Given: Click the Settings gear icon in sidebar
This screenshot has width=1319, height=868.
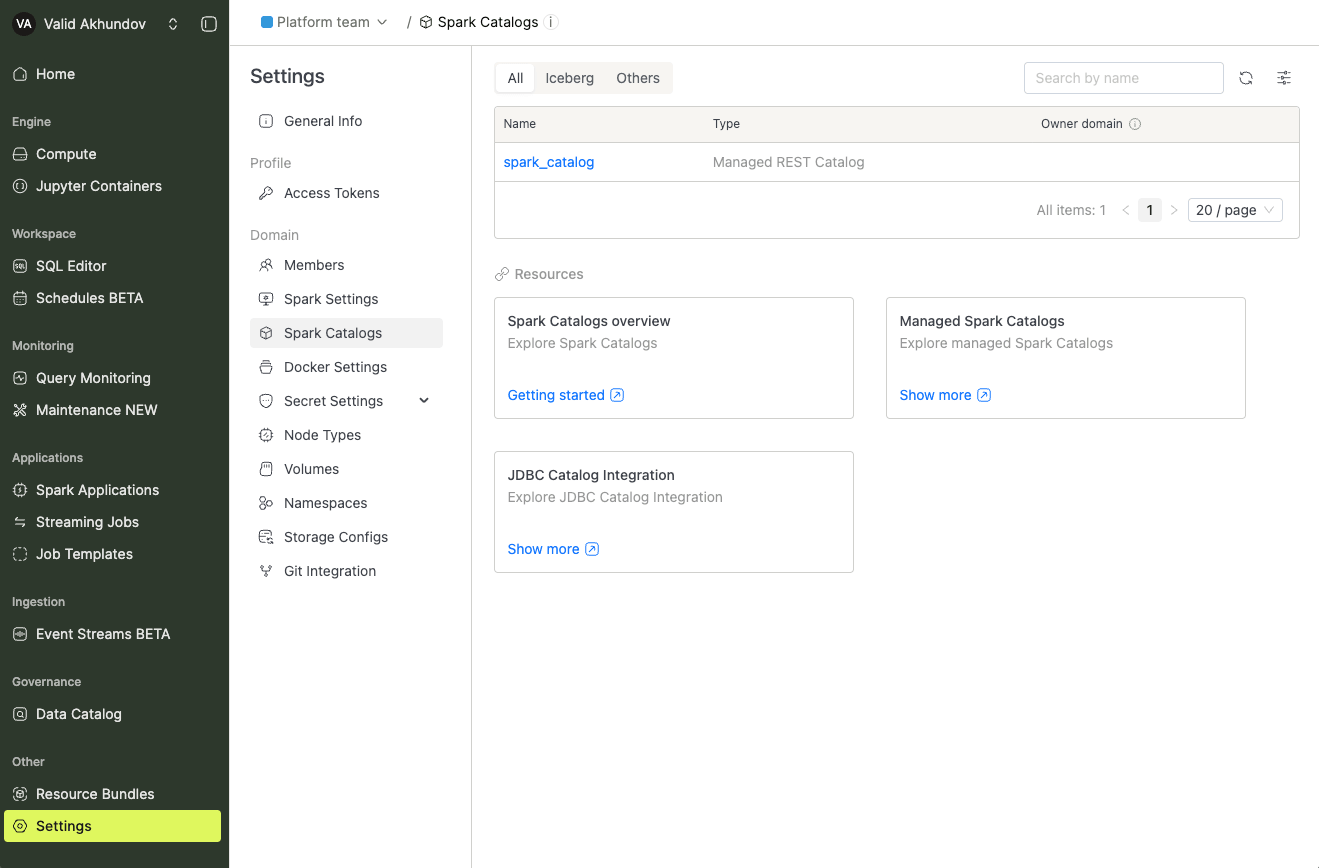Looking at the screenshot, I should (20, 826).
